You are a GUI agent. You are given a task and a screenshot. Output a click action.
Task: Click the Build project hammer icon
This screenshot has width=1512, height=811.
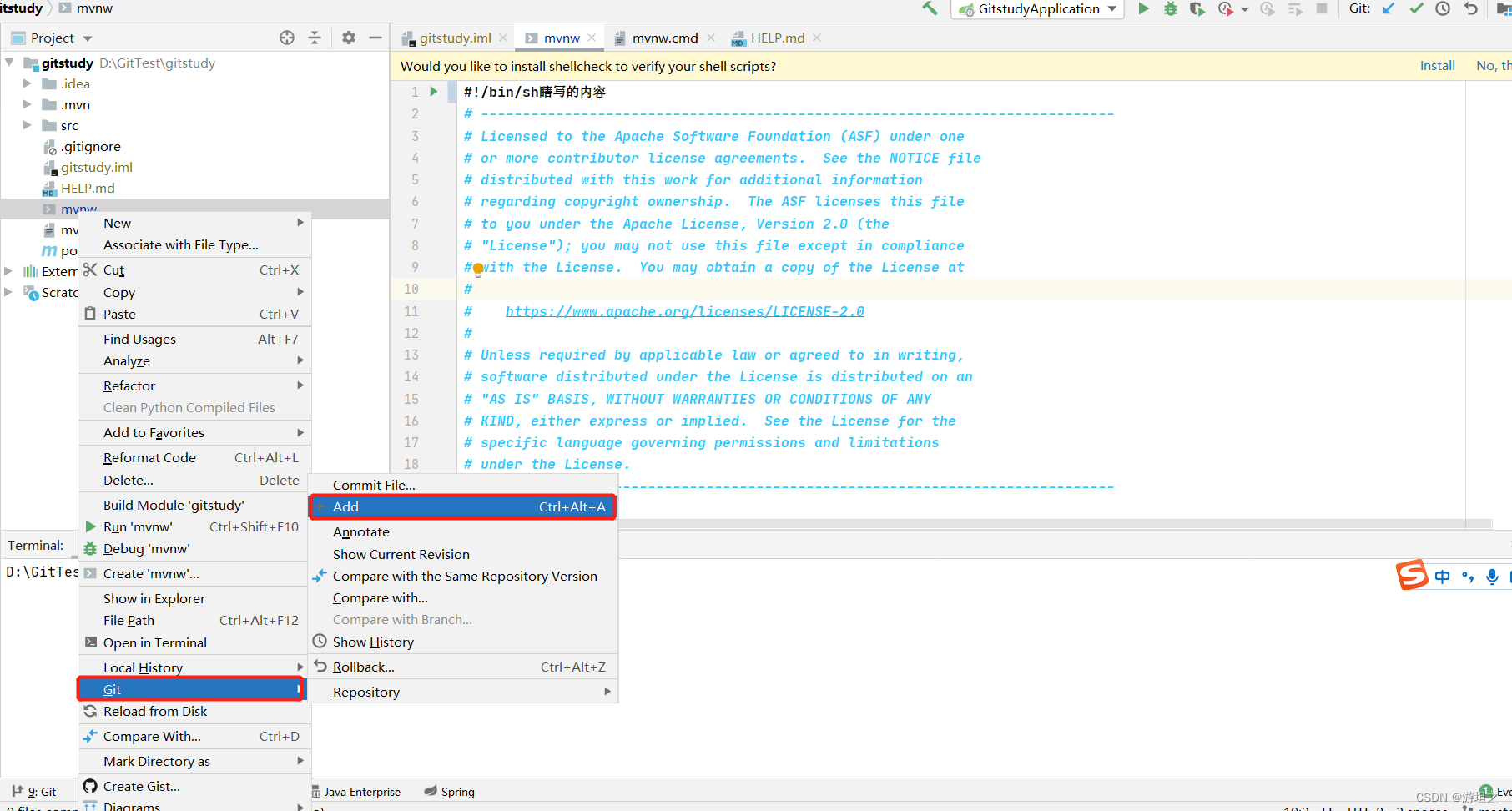click(x=930, y=8)
